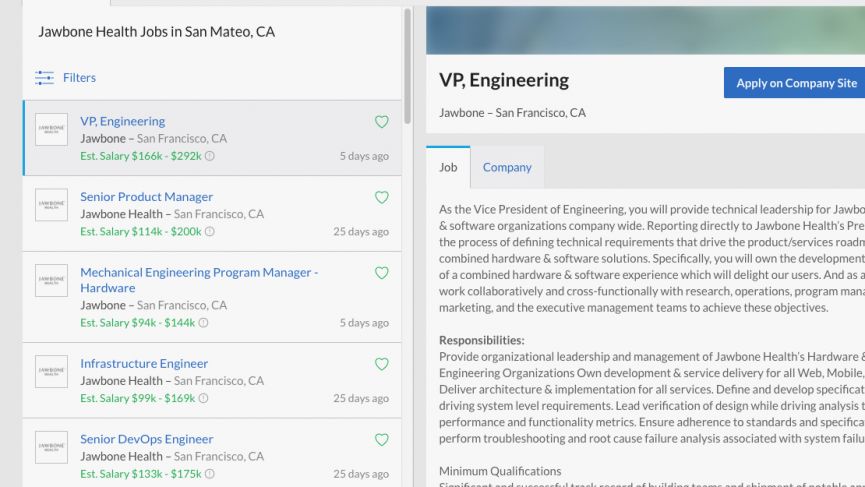
Task: Show salary info for $114k - $200k estimate
Action: tap(210, 232)
